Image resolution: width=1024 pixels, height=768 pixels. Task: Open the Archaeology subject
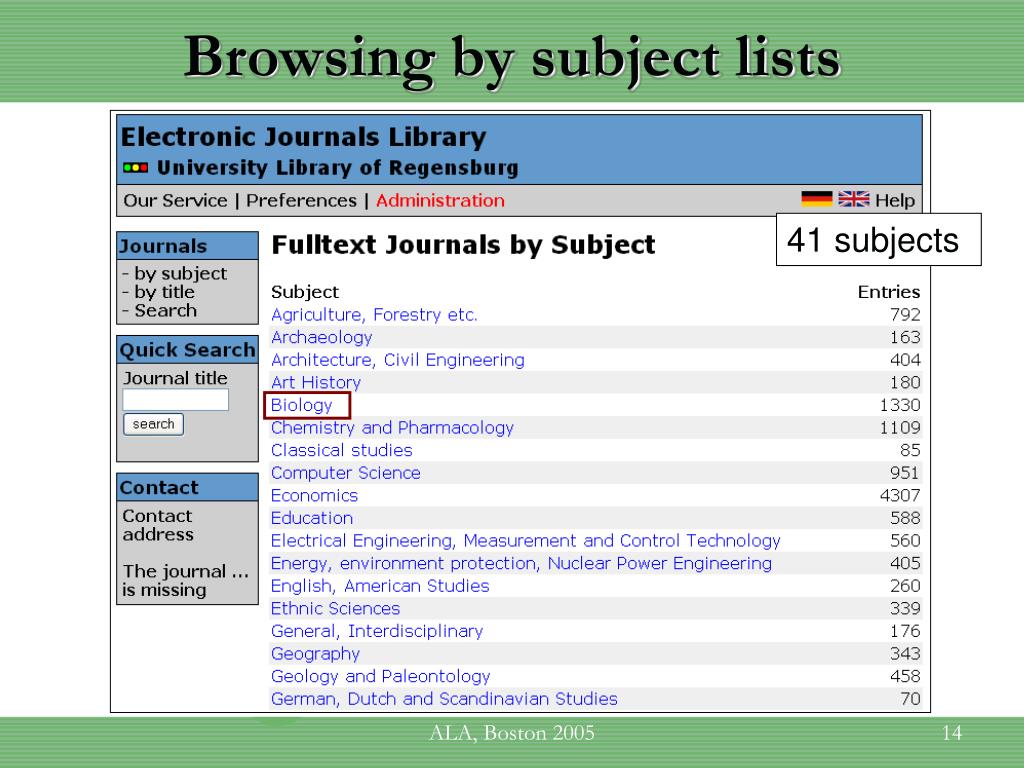click(321, 338)
